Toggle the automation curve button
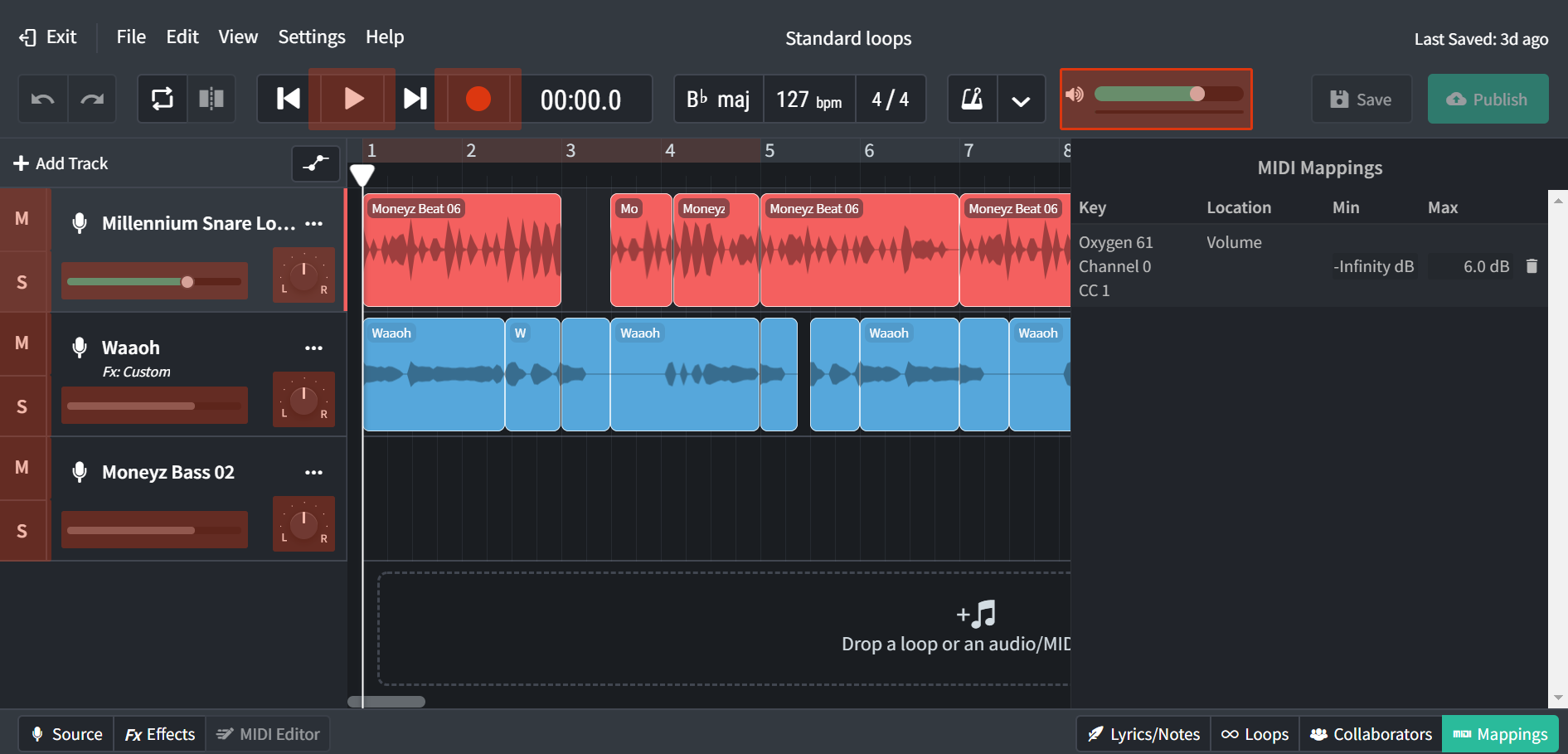Screen dimensions: 1568x754 (316, 163)
